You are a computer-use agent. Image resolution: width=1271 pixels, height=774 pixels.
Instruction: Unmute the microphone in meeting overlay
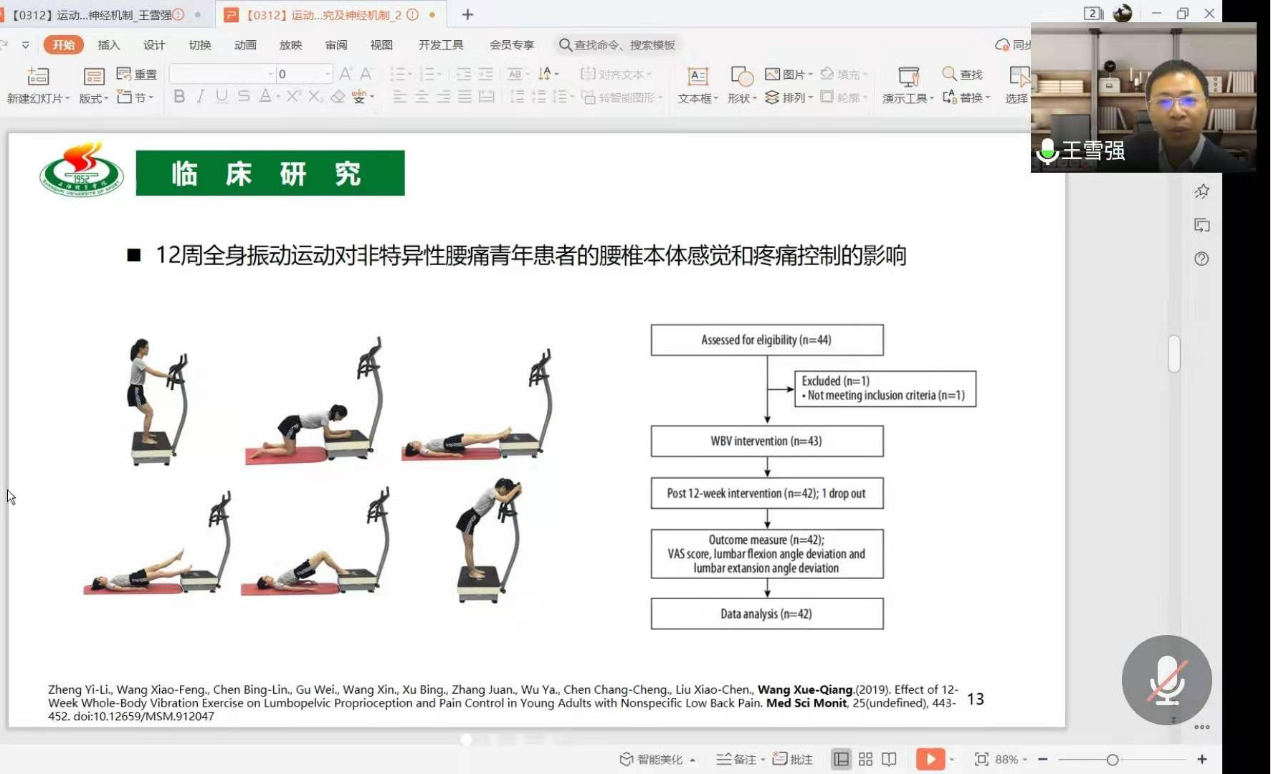pos(1166,680)
